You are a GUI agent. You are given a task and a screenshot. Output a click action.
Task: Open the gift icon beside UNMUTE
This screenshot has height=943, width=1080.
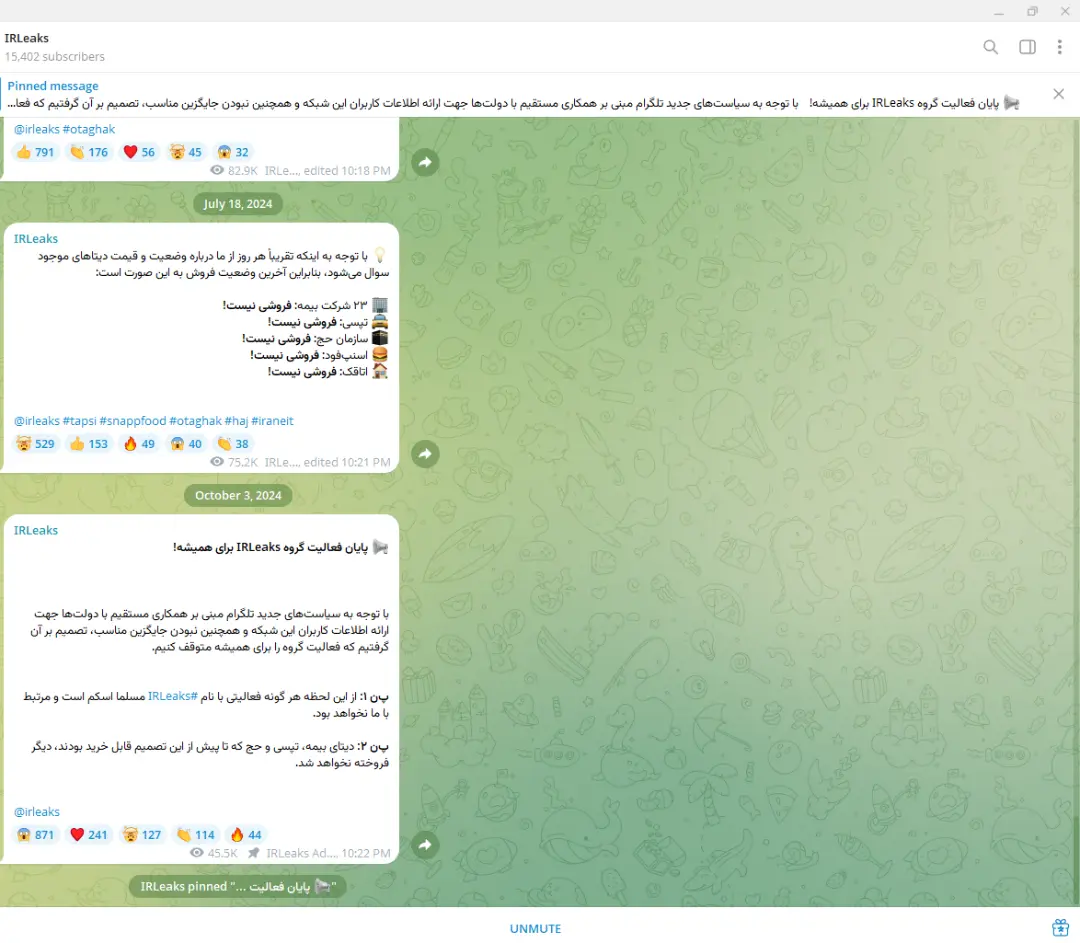click(x=1060, y=928)
